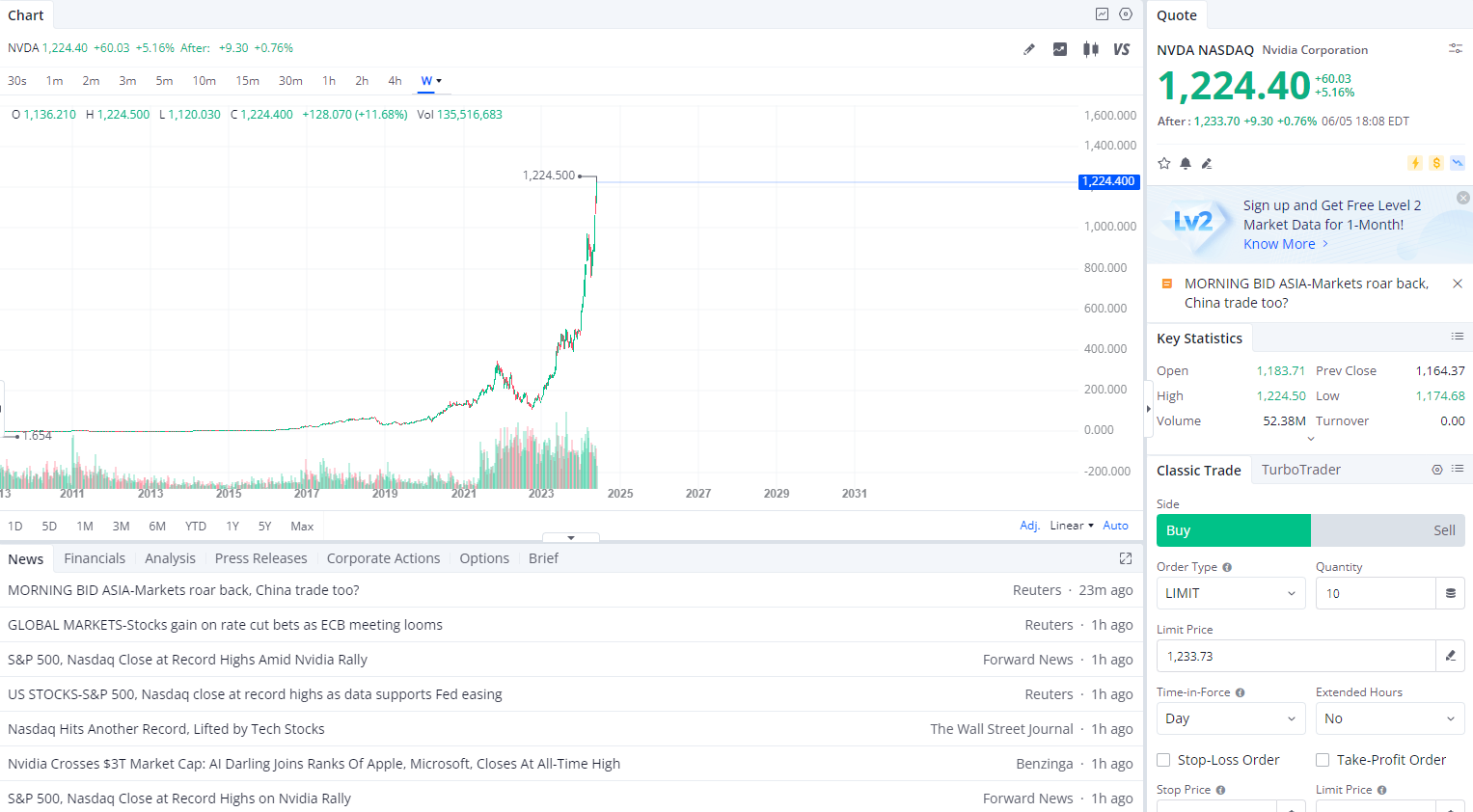Switch to the TurboTrader tab

point(1301,470)
